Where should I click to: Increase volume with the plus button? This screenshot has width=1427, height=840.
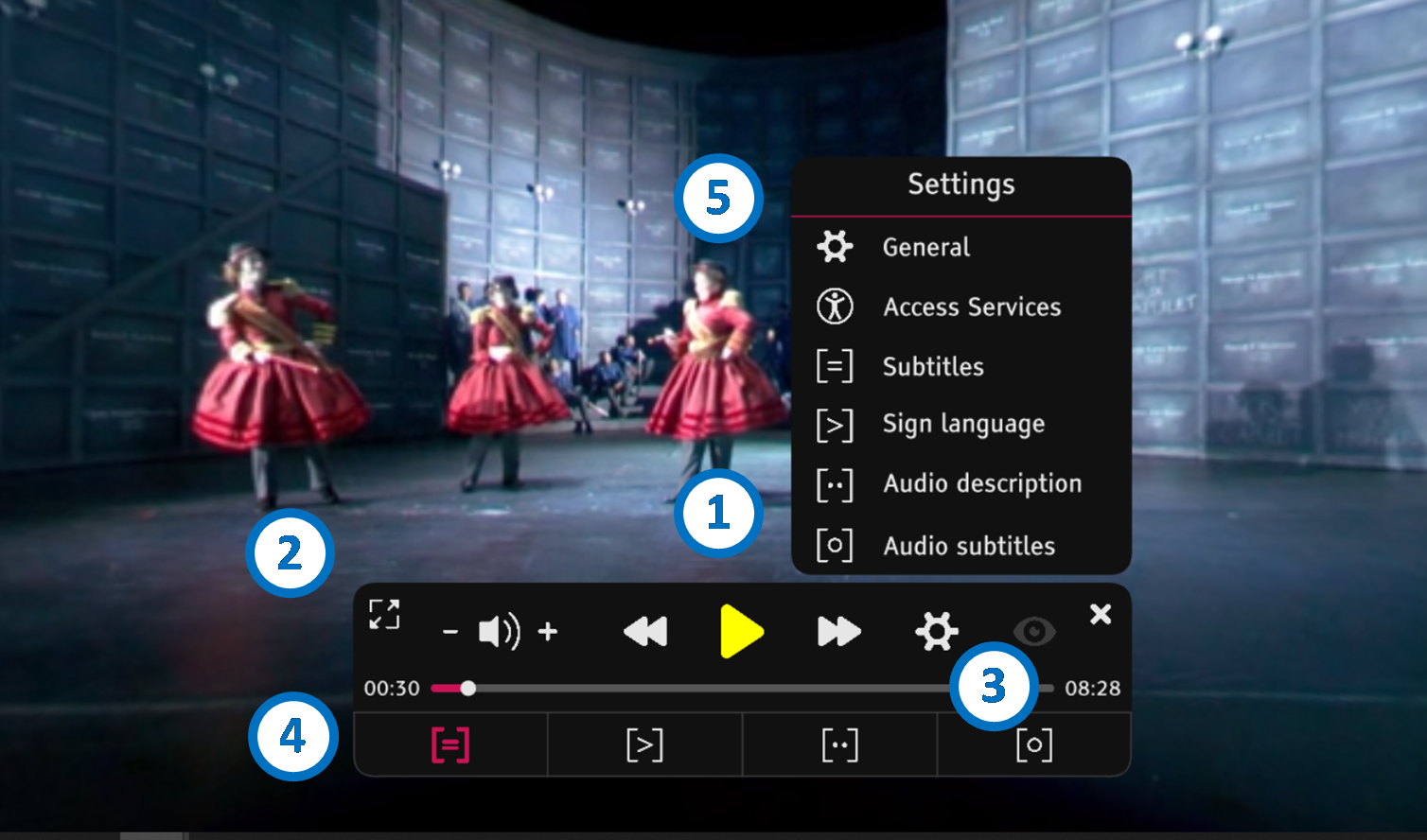coord(548,631)
